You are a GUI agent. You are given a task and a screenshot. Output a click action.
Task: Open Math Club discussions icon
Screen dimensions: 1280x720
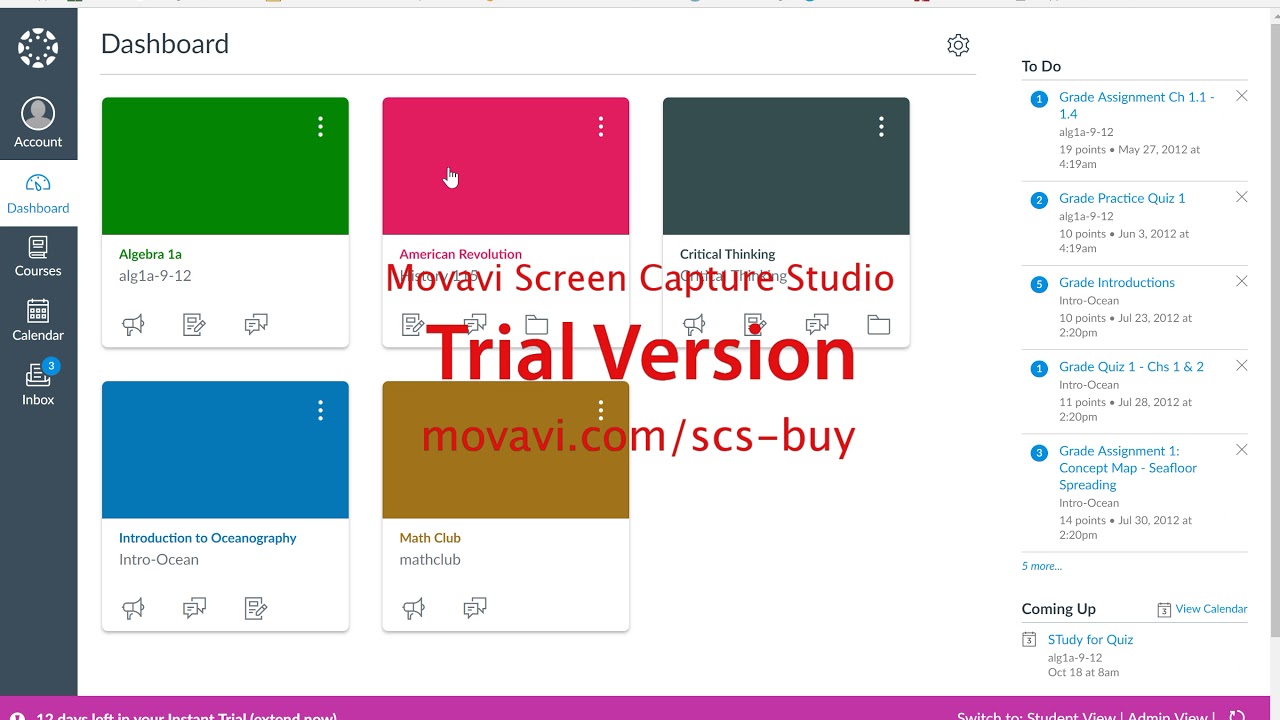pos(475,608)
